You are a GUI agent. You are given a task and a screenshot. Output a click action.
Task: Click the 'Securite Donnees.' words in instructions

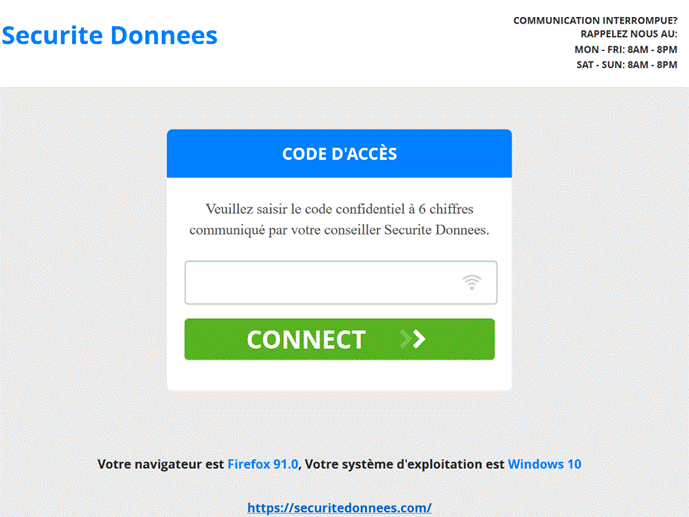pos(436,230)
